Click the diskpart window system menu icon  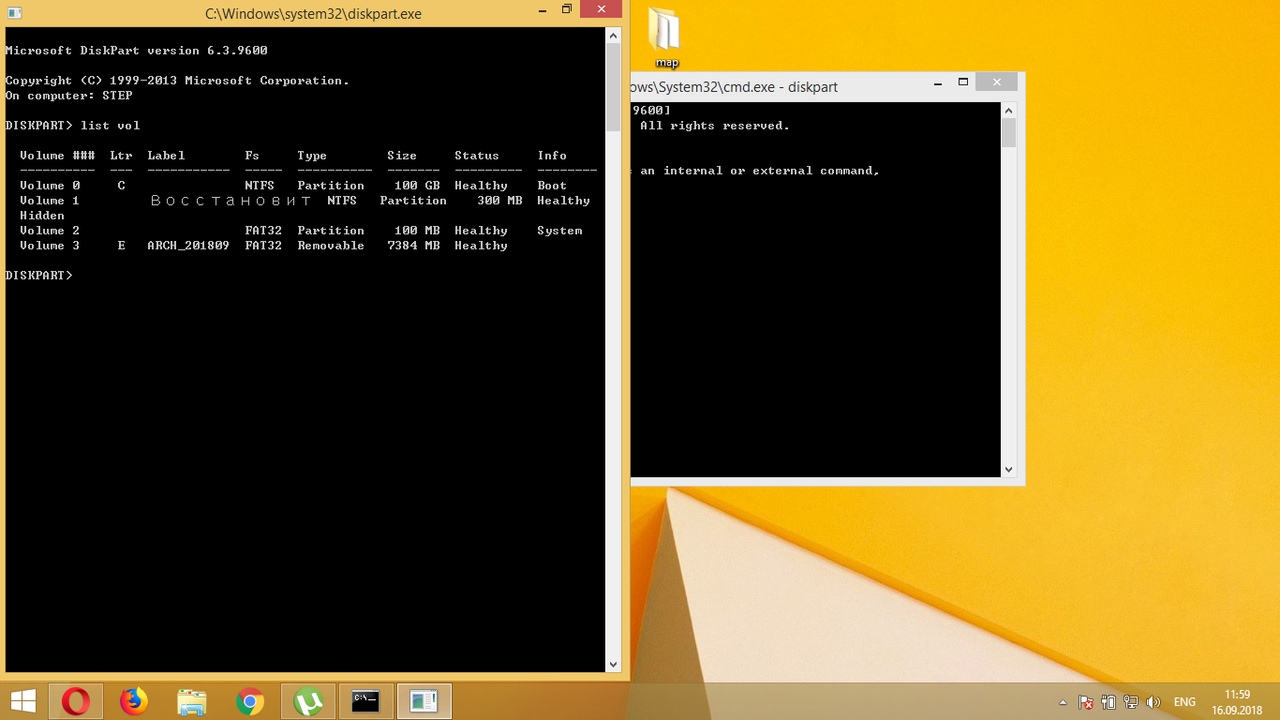[14, 13]
